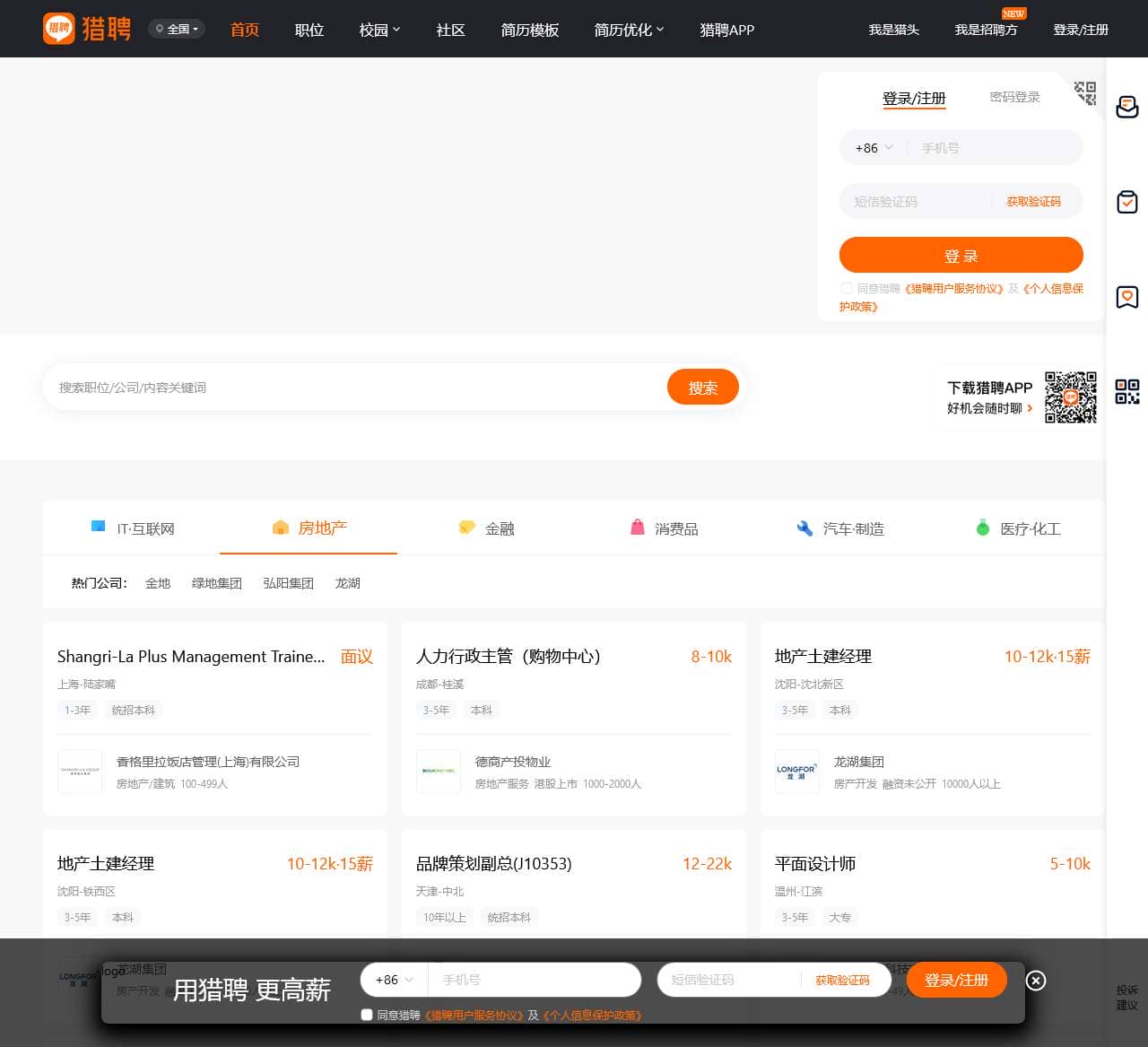
Task: Click 获取验证码 in login panel
Action: [1033, 202]
